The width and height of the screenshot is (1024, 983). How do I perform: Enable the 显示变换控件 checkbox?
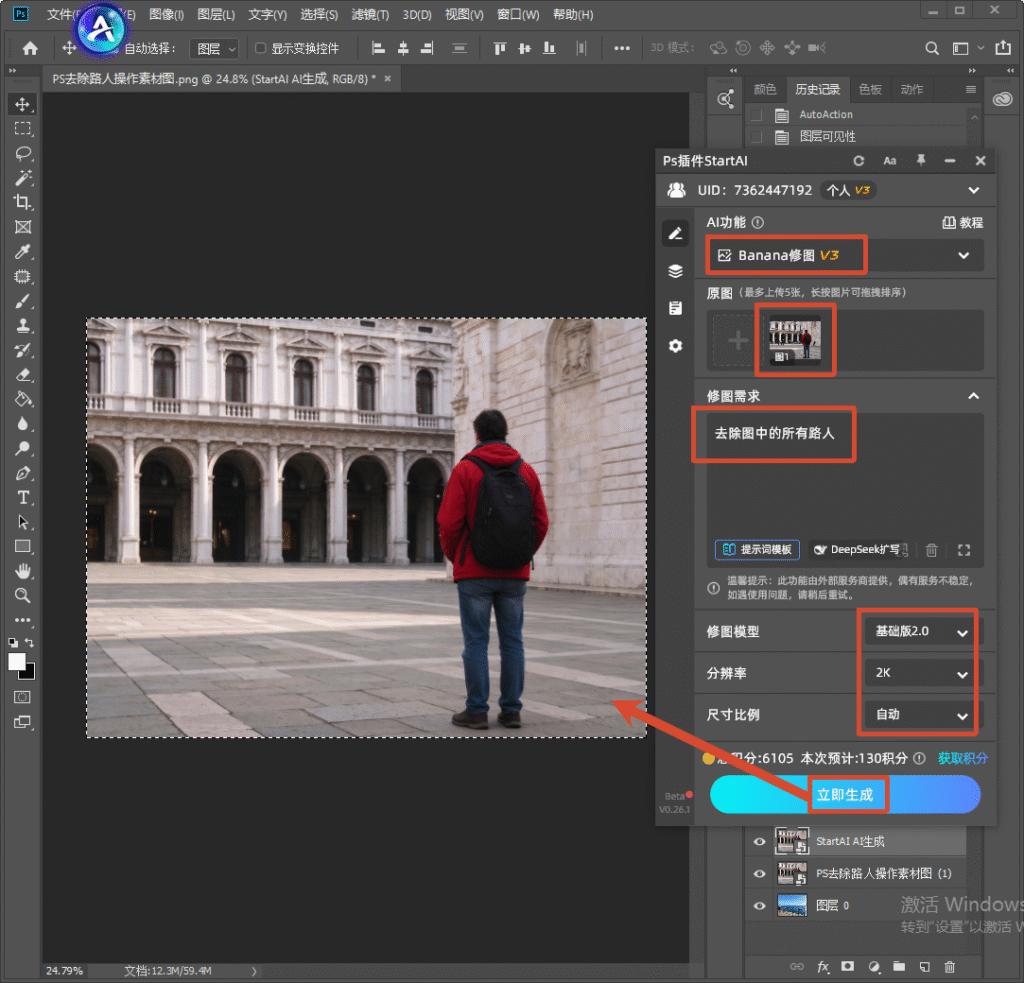[261, 48]
